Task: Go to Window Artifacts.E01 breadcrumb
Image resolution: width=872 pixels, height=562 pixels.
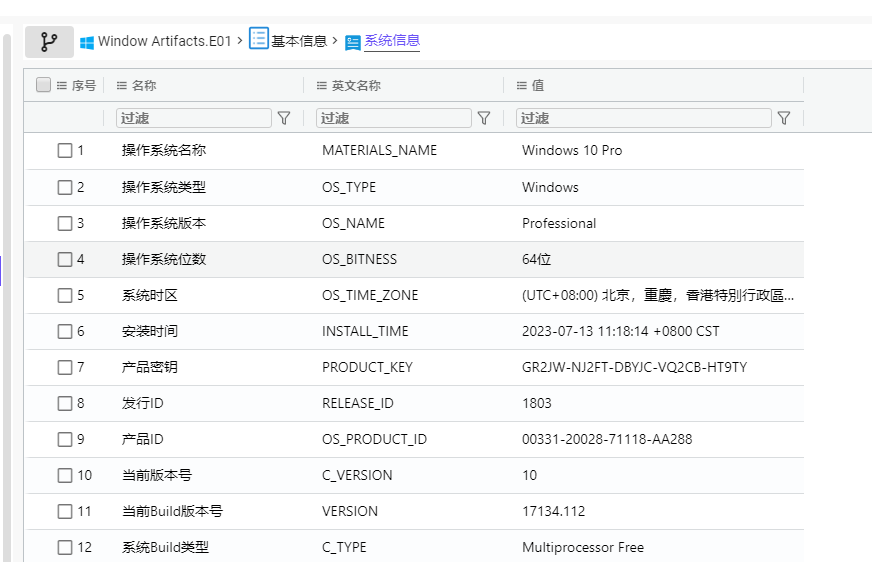Action: pyautogui.click(x=165, y=41)
